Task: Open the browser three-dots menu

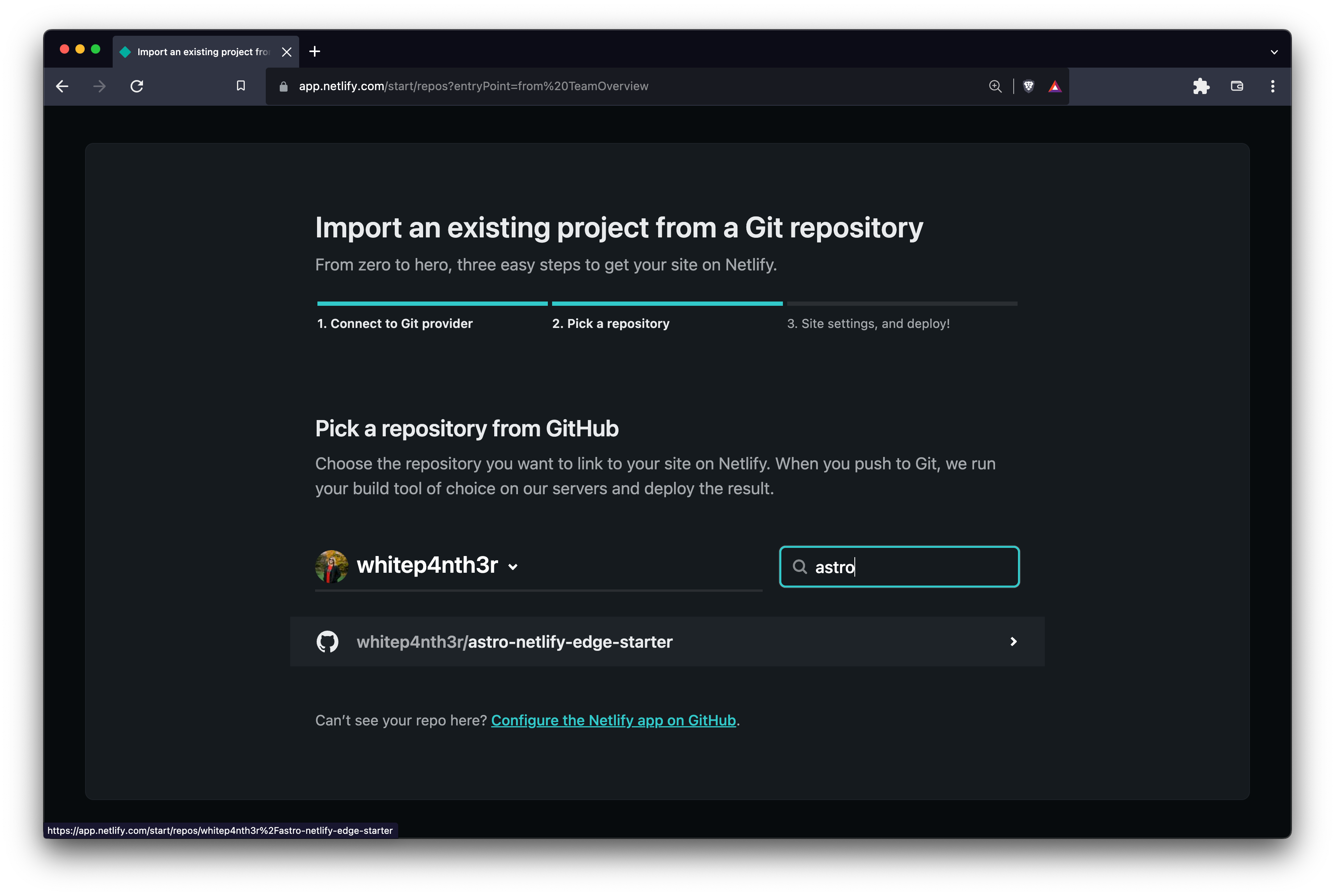Action: (1272, 86)
